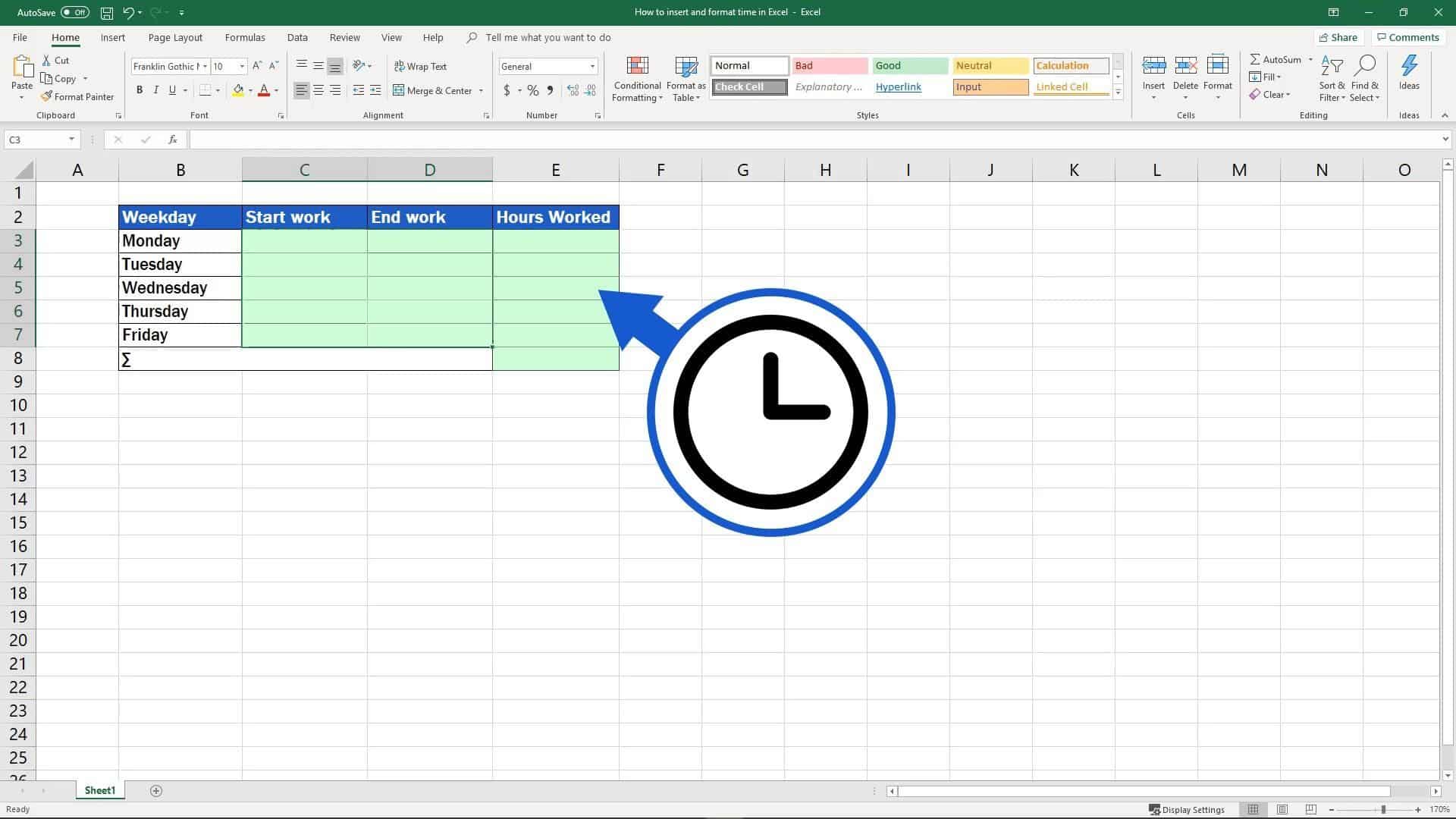Screen dimensions: 1456x819
Task: Toggle Center horizontal alignment
Action: tap(318, 90)
